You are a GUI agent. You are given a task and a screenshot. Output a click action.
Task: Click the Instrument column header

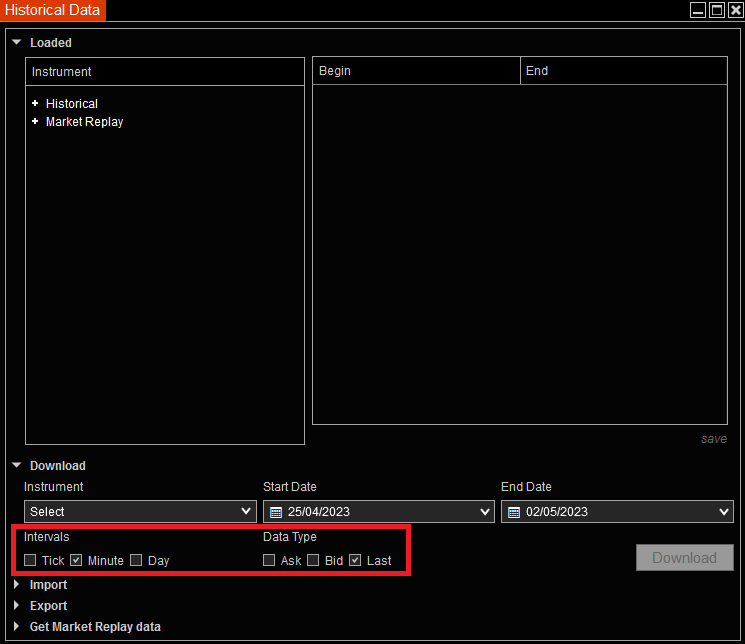pyautogui.click(x=165, y=72)
